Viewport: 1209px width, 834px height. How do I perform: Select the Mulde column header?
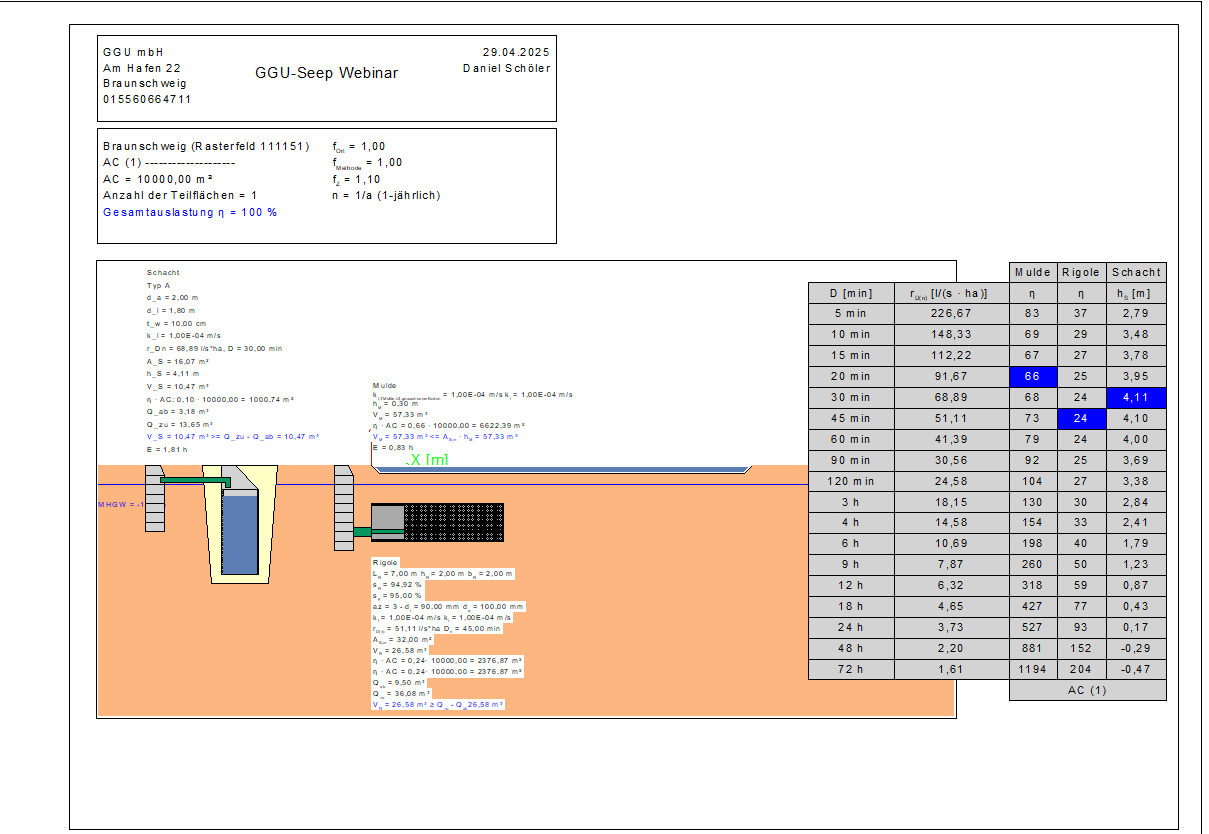(1033, 272)
